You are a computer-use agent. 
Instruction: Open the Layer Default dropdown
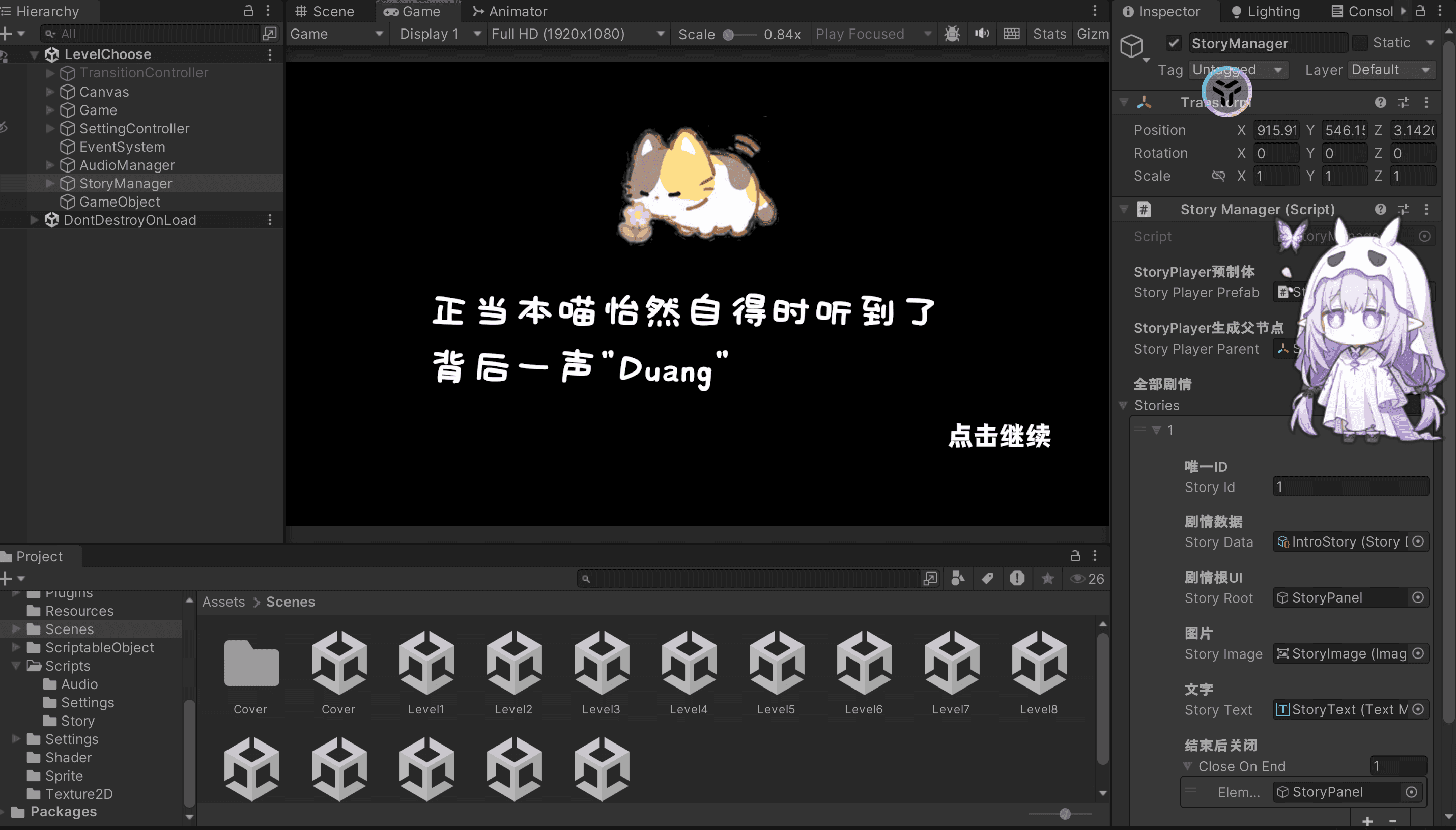1391,70
